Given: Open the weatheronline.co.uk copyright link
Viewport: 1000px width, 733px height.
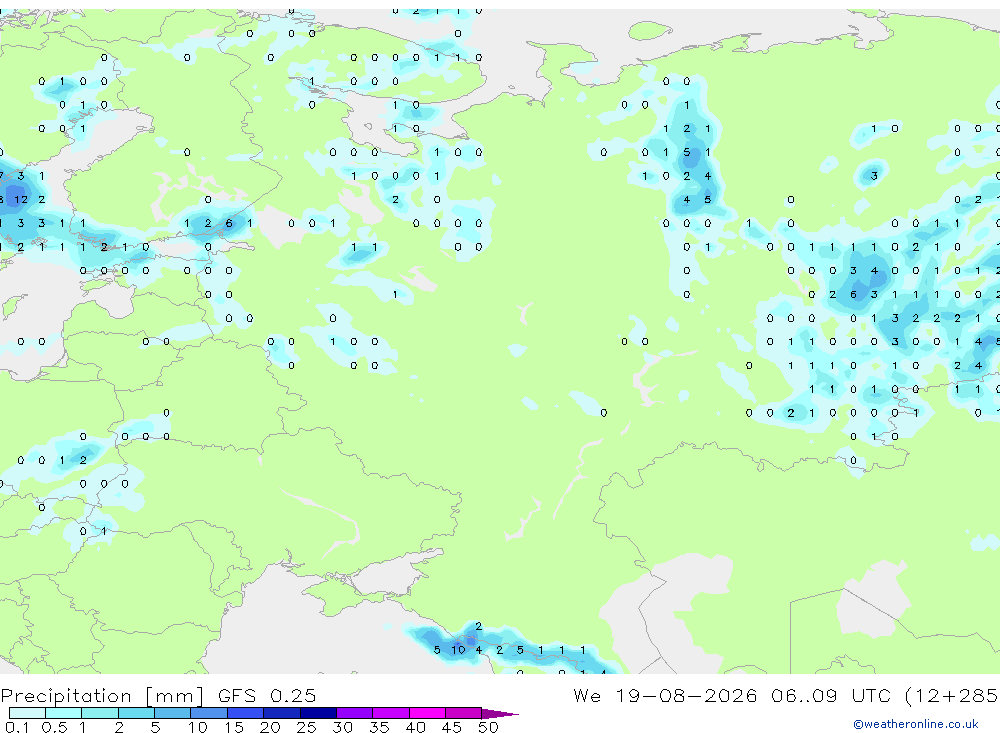Looking at the screenshot, I should [x=916, y=723].
